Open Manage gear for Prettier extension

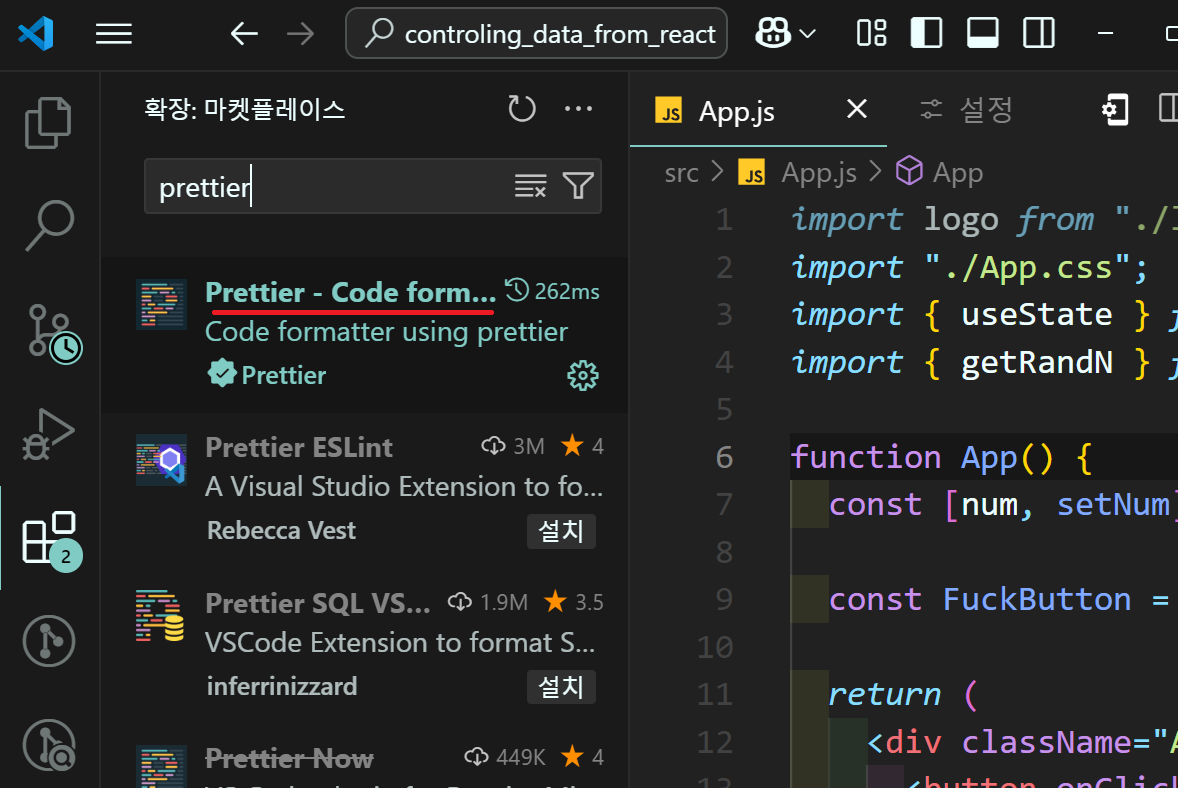[582, 376]
